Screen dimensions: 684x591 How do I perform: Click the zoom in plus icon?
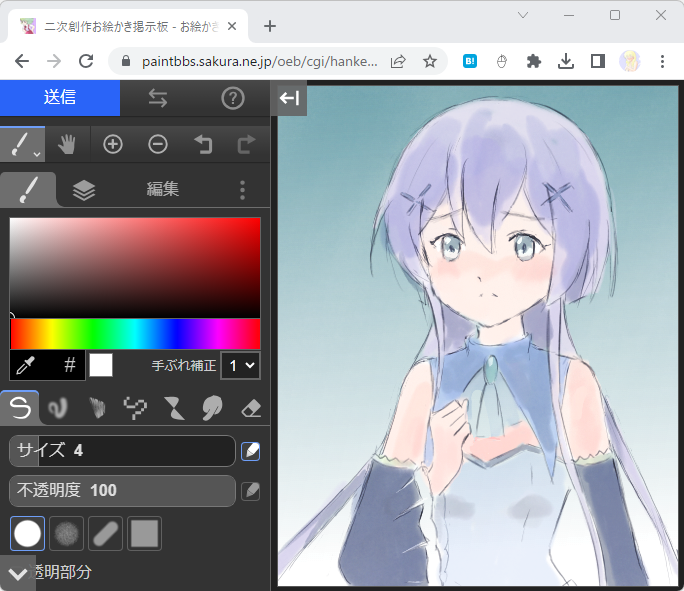(113, 144)
